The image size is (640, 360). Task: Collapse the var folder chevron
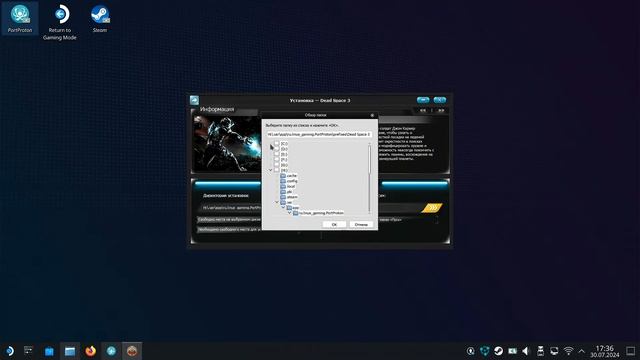click(277, 202)
